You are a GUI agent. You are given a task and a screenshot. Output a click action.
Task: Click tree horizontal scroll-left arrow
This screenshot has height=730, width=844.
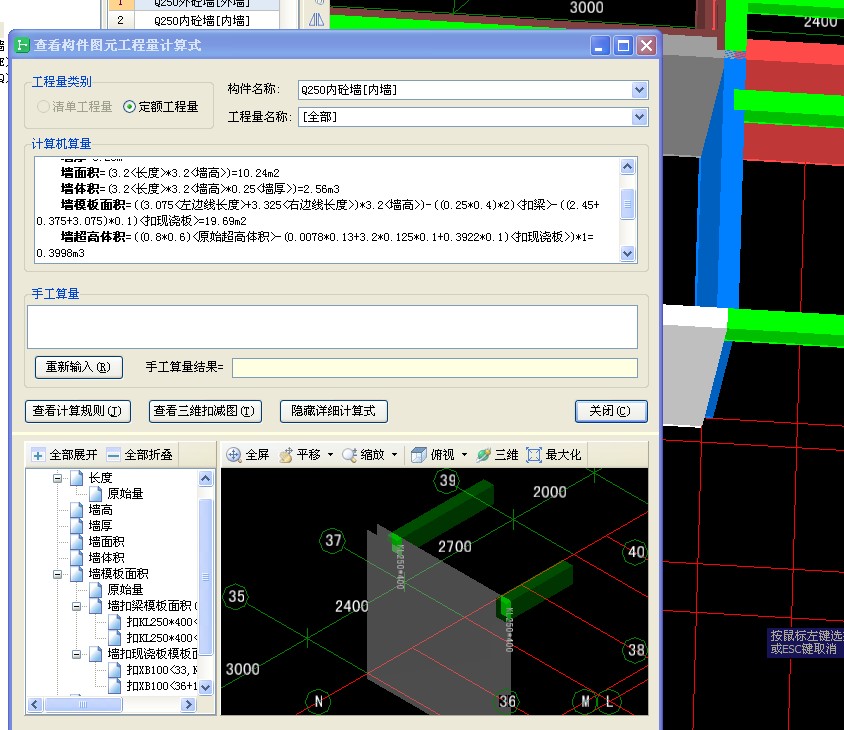point(35,704)
